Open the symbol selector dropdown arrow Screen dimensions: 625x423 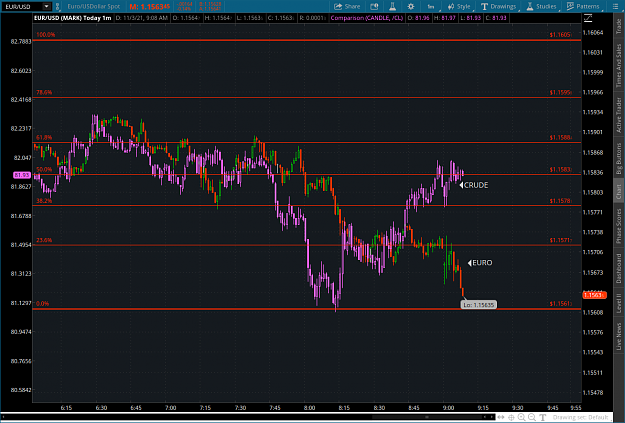pyautogui.click(x=47, y=6)
